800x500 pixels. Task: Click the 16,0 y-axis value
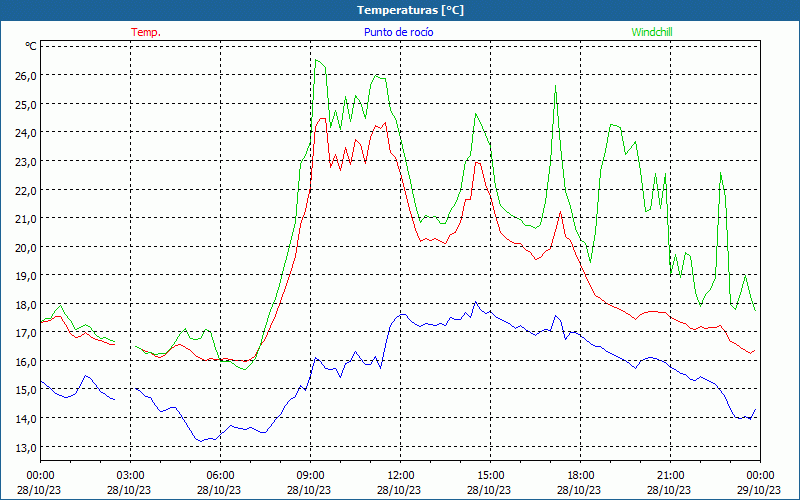[x=26, y=361]
